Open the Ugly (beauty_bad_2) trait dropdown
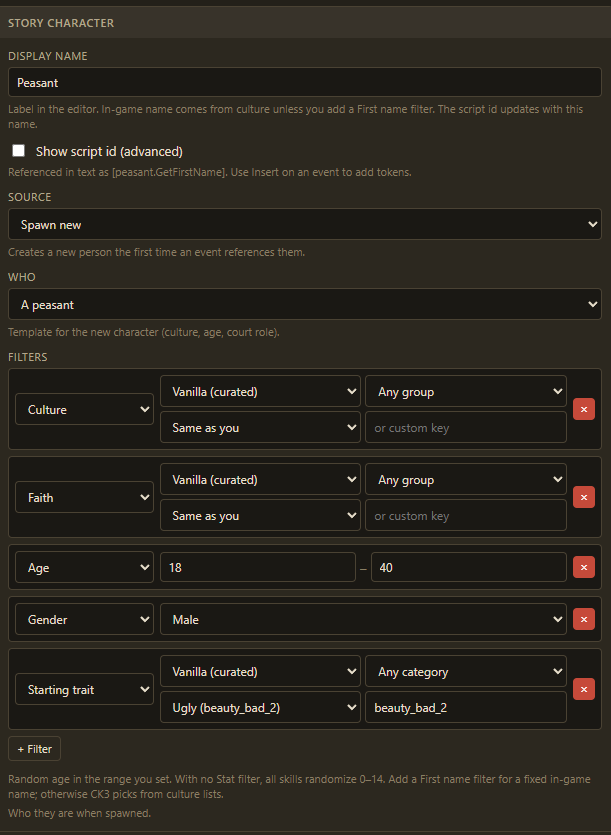Screen dimensions: 611x835 pos(260,707)
